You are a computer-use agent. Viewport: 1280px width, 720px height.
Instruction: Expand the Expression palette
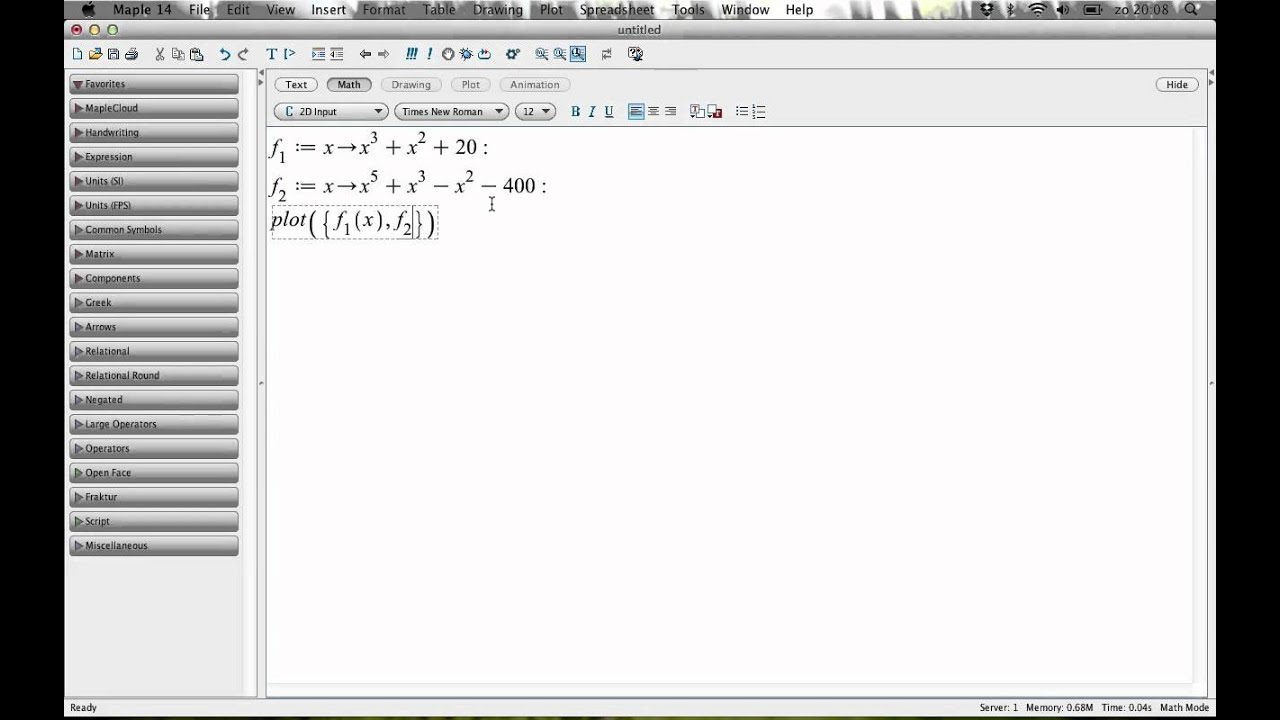click(x=154, y=157)
